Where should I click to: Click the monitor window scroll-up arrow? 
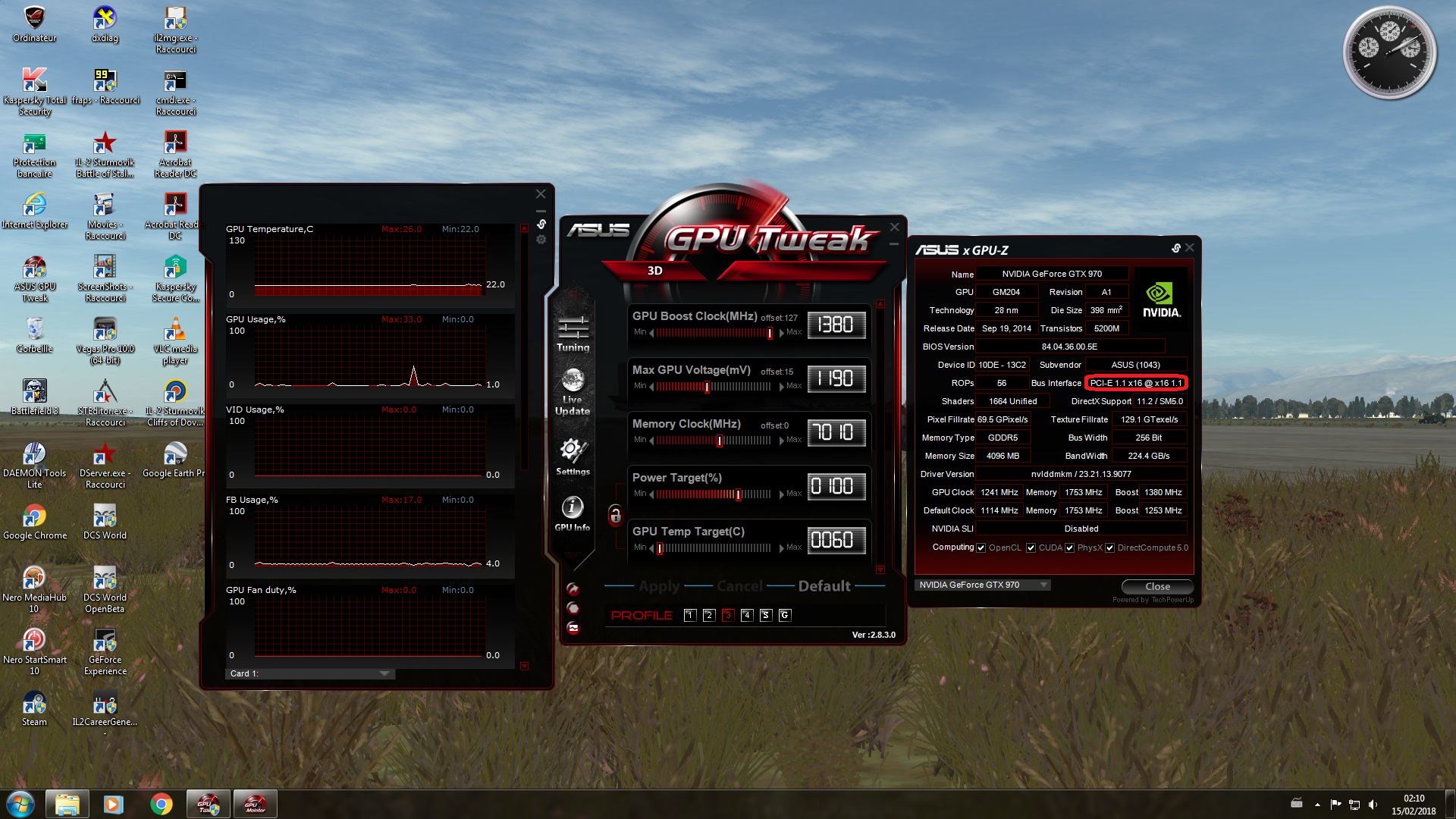pyautogui.click(x=524, y=228)
